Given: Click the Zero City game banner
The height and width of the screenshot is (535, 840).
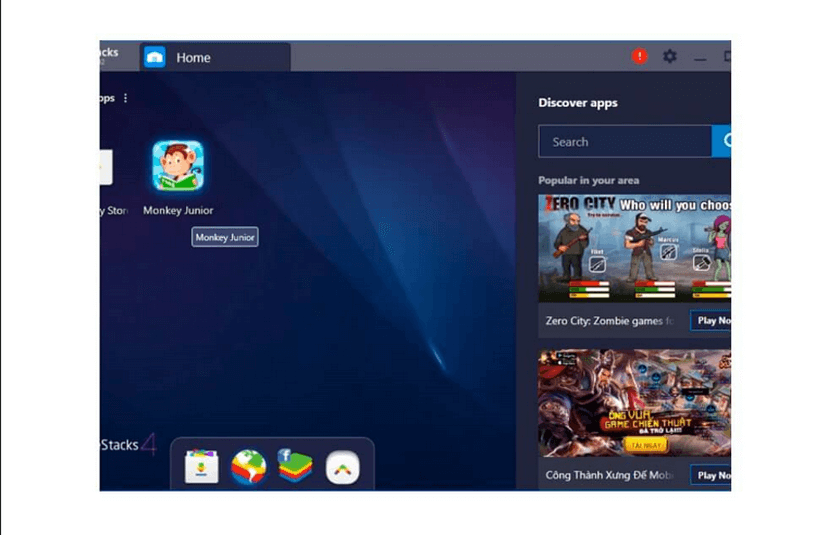Looking at the screenshot, I should pyautogui.click(x=634, y=248).
